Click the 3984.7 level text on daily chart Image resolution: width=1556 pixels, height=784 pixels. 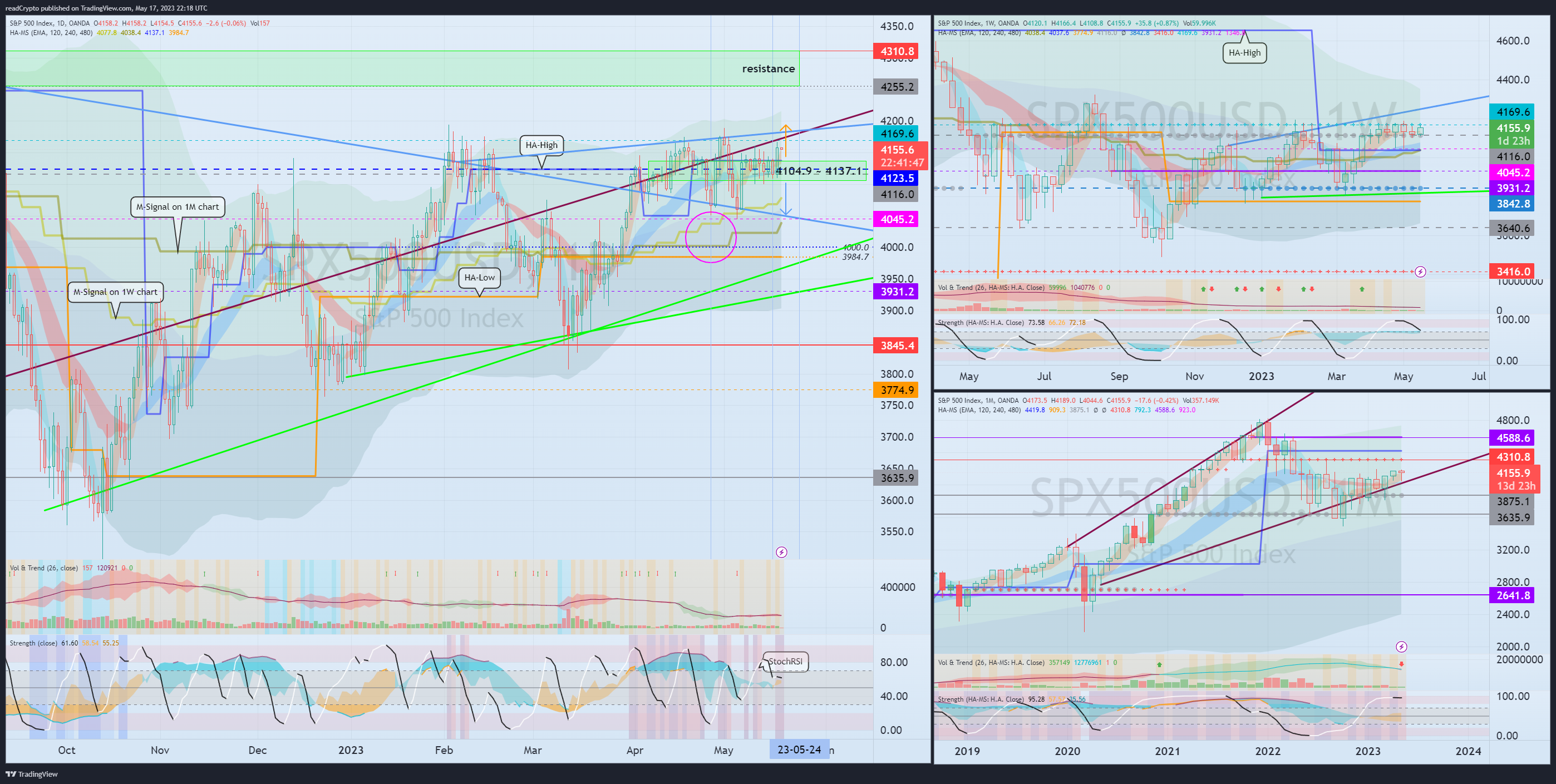856,257
